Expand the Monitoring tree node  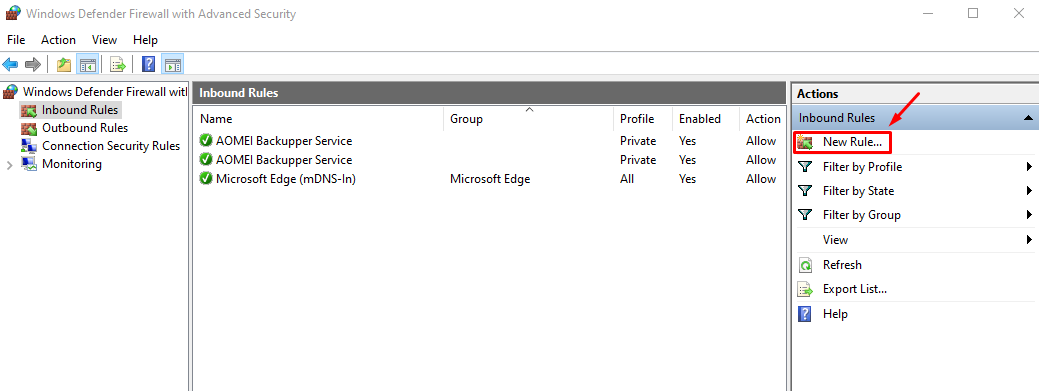pos(9,165)
